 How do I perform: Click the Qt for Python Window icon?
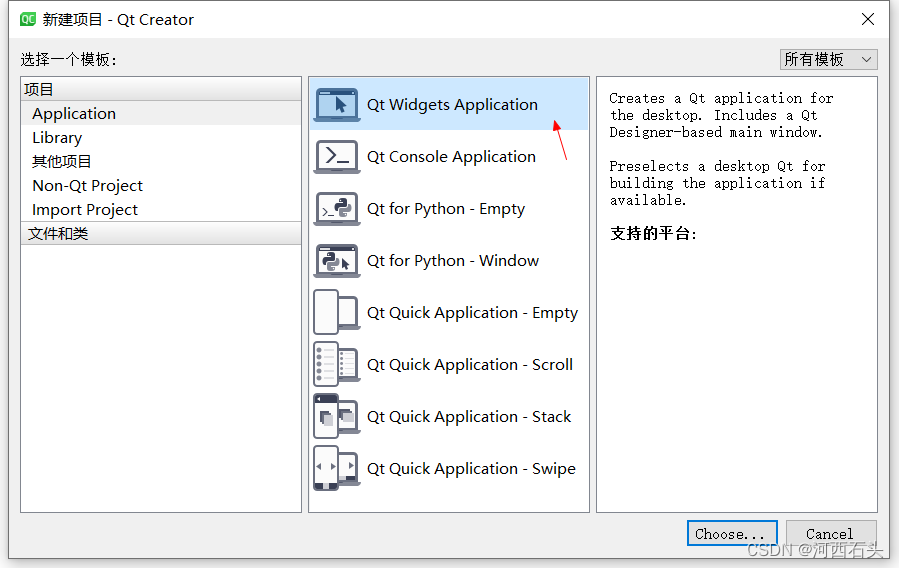point(337,261)
